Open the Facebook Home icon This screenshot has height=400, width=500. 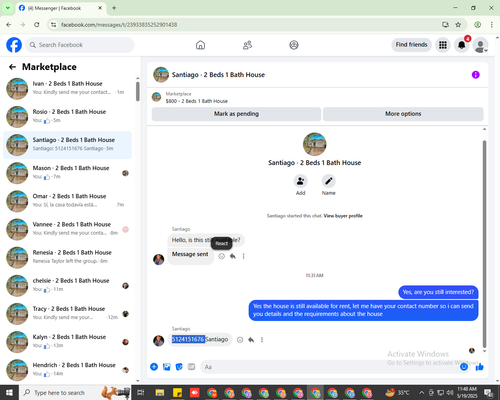point(200,45)
